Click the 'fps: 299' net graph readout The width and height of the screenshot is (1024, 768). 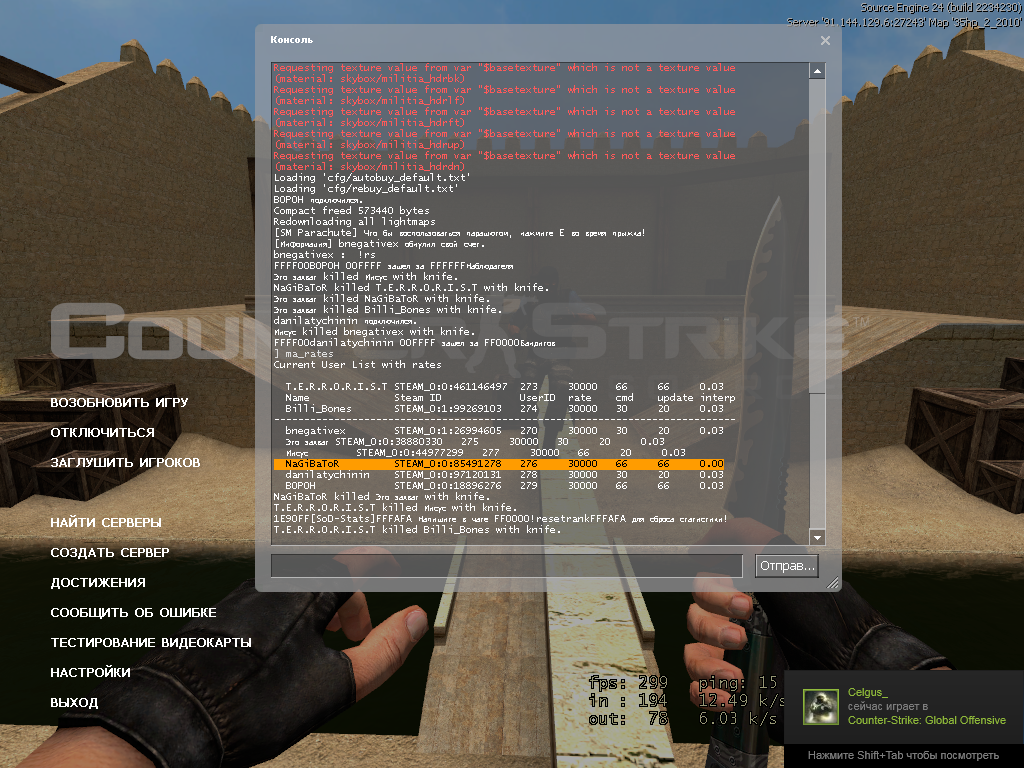click(x=628, y=683)
